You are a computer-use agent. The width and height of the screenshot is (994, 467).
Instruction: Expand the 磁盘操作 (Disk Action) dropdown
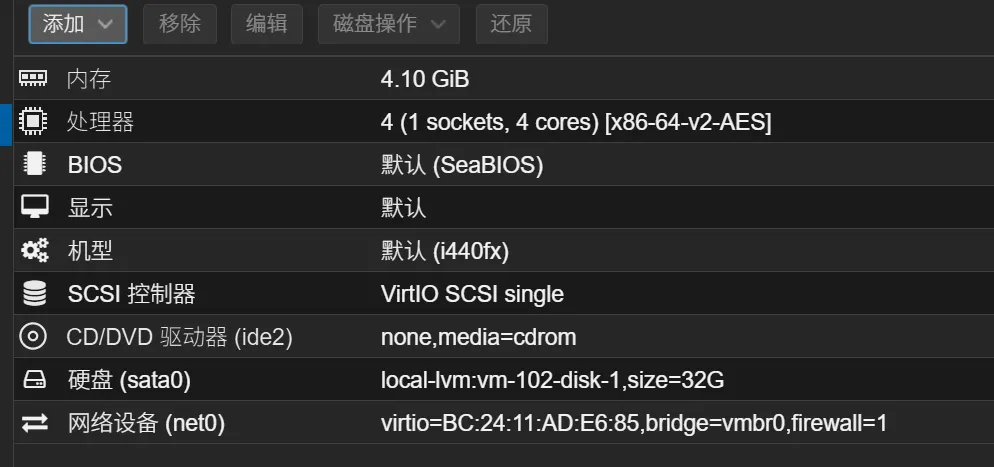389,25
